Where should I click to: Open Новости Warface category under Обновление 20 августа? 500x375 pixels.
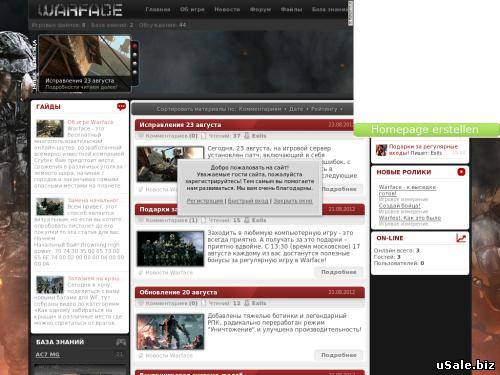pyautogui.click(x=169, y=356)
